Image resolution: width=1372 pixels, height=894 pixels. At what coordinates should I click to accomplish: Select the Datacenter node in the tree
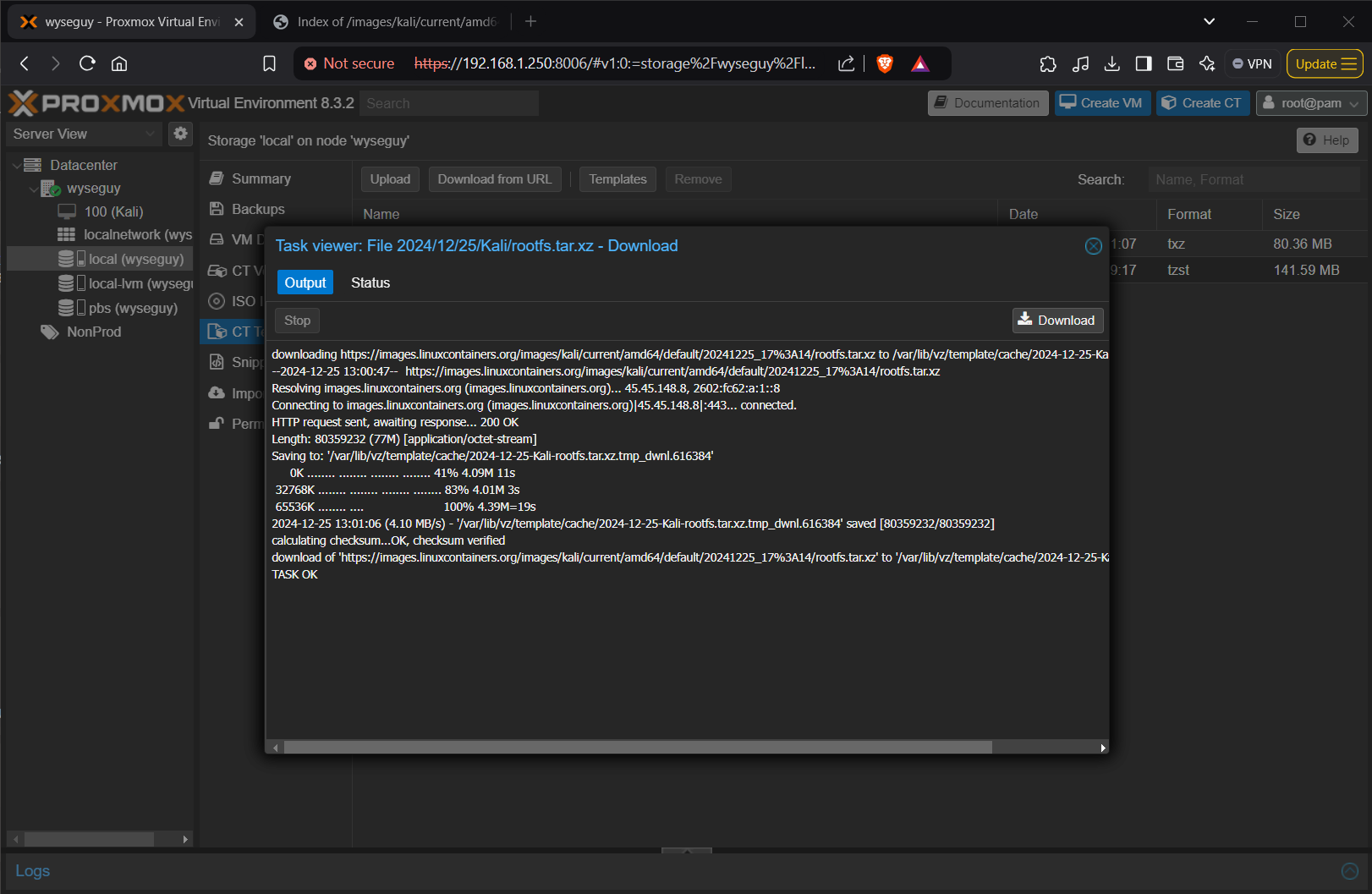84,165
